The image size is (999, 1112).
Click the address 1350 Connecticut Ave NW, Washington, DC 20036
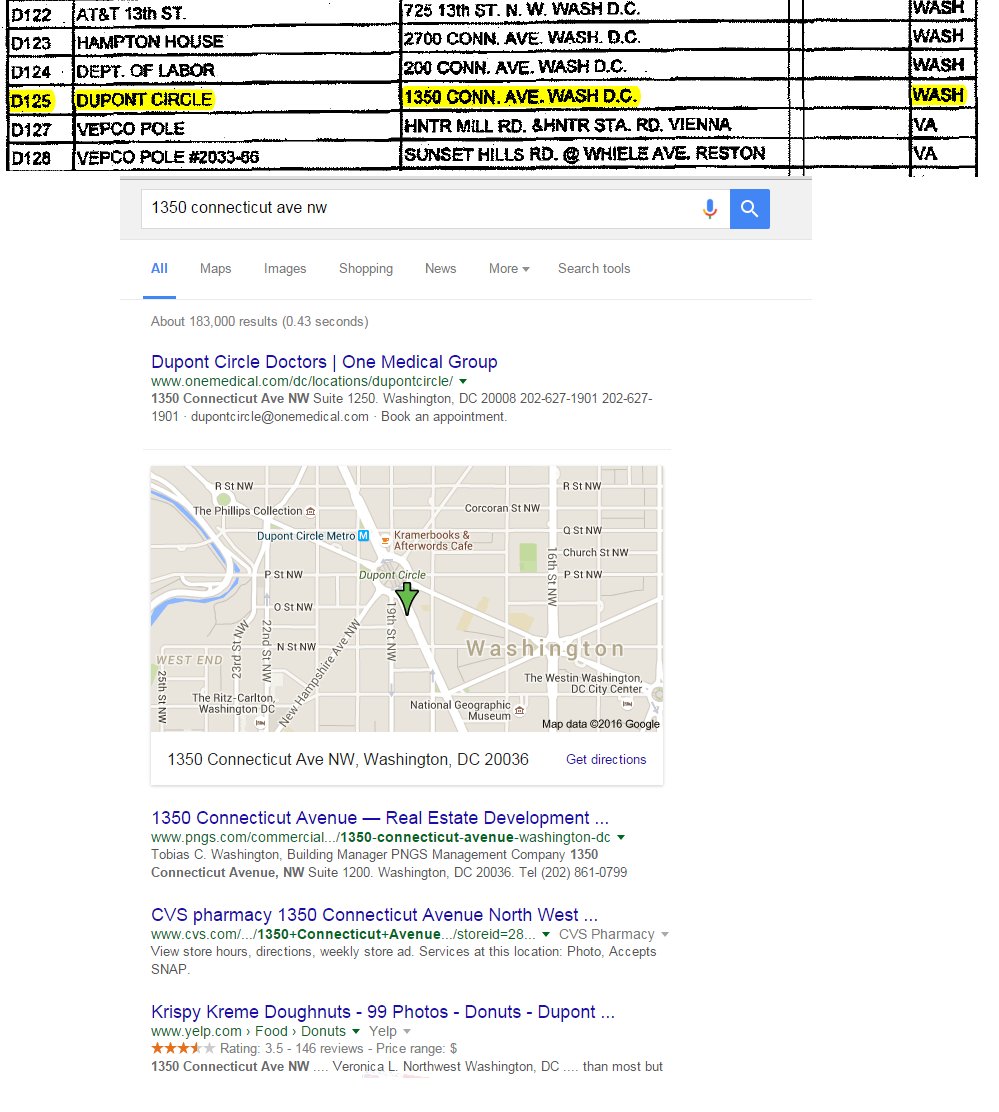point(348,760)
